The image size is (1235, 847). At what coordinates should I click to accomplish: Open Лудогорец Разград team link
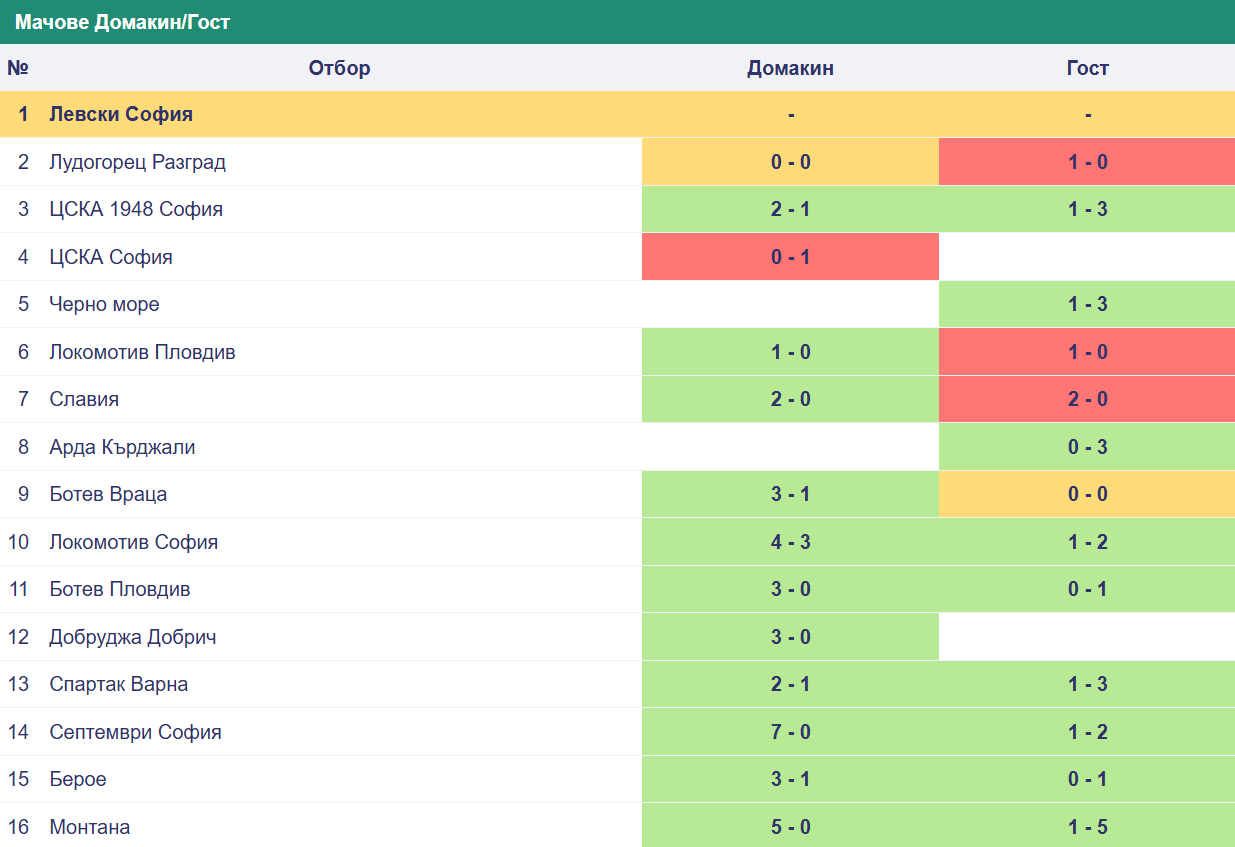137,162
